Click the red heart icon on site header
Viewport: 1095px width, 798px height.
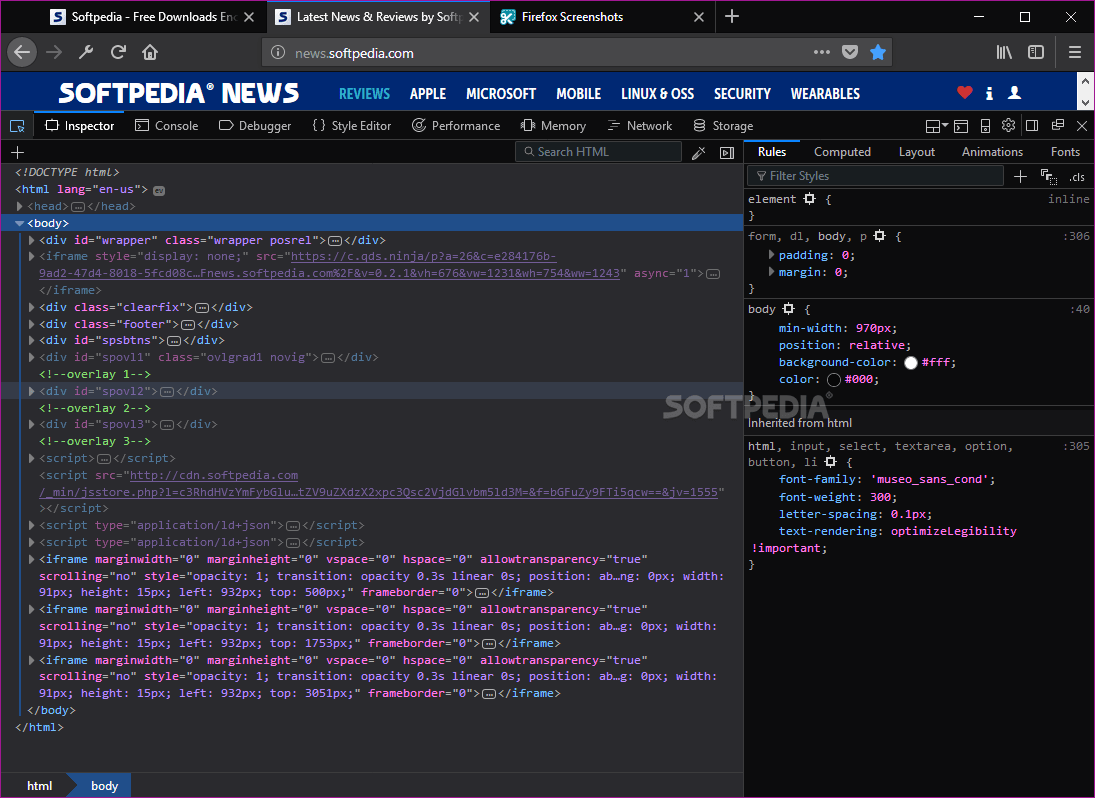point(964,92)
